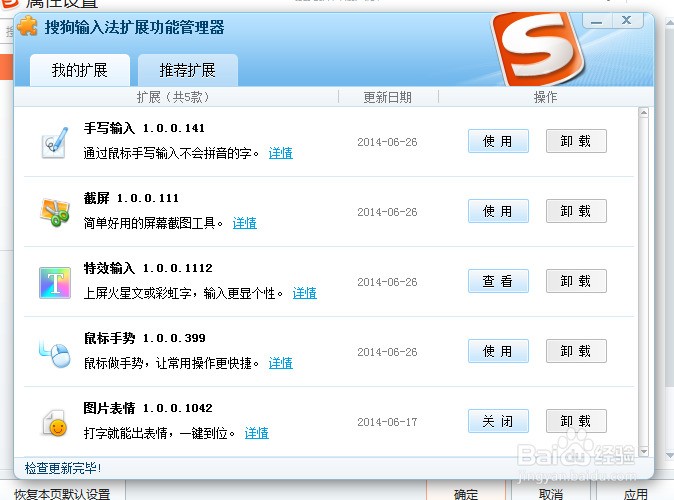Click 取消 in the properties window
Screen dimensions: 674x500
pyautogui.click(x=551, y=494)
